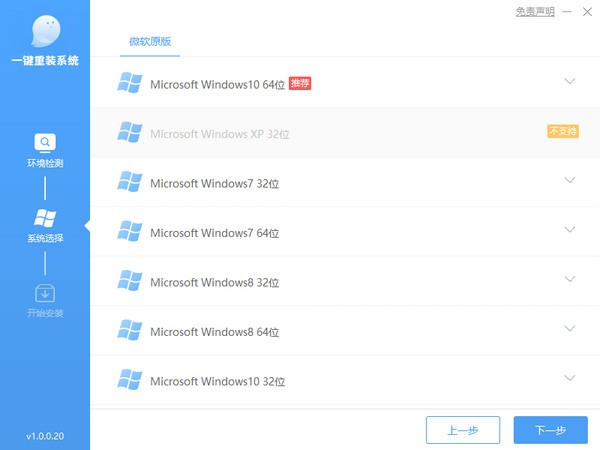
Task: Click the orange 不支持 badge
Action: (x=563, y=131)
